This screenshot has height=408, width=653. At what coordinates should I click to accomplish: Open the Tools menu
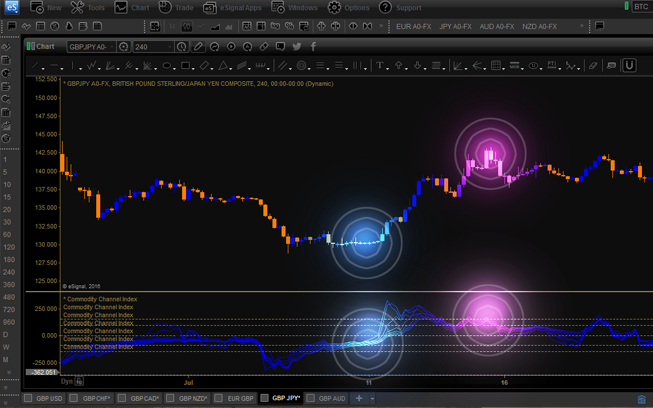coord(87,7)
